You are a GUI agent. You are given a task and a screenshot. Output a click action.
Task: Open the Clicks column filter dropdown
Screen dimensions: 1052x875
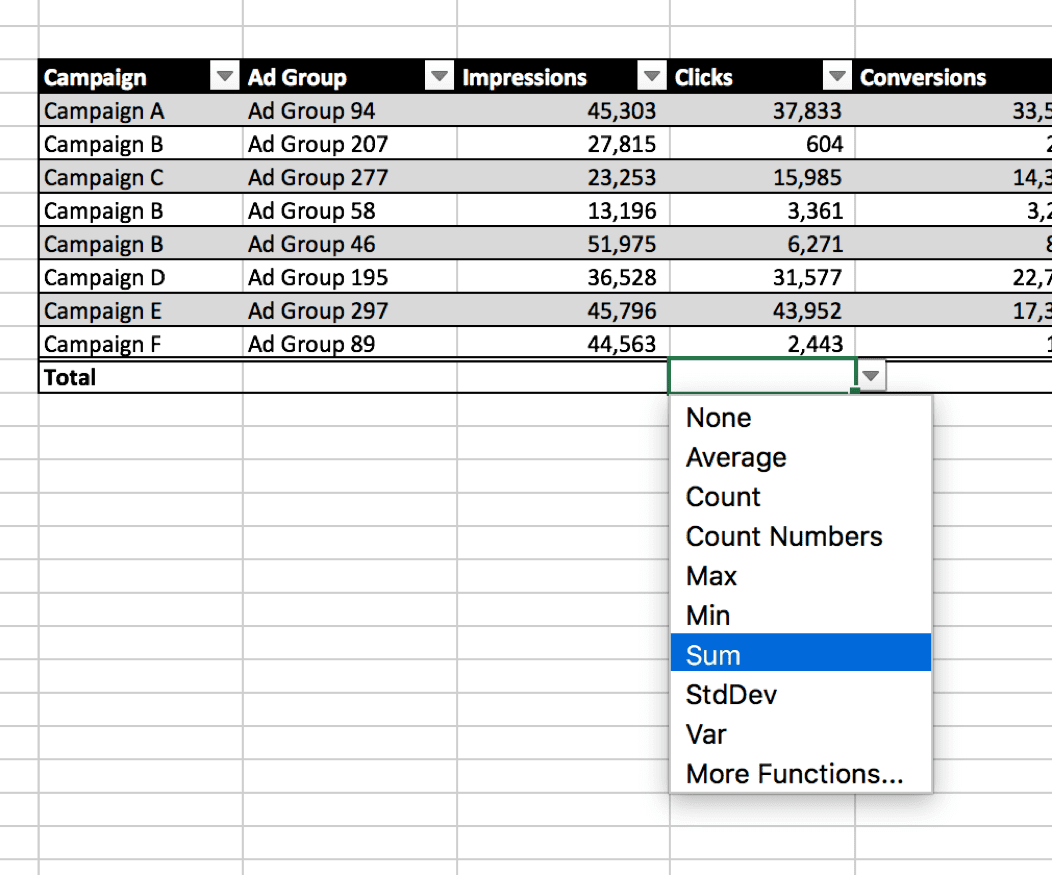pyautogui.click(x=837, y=75)
